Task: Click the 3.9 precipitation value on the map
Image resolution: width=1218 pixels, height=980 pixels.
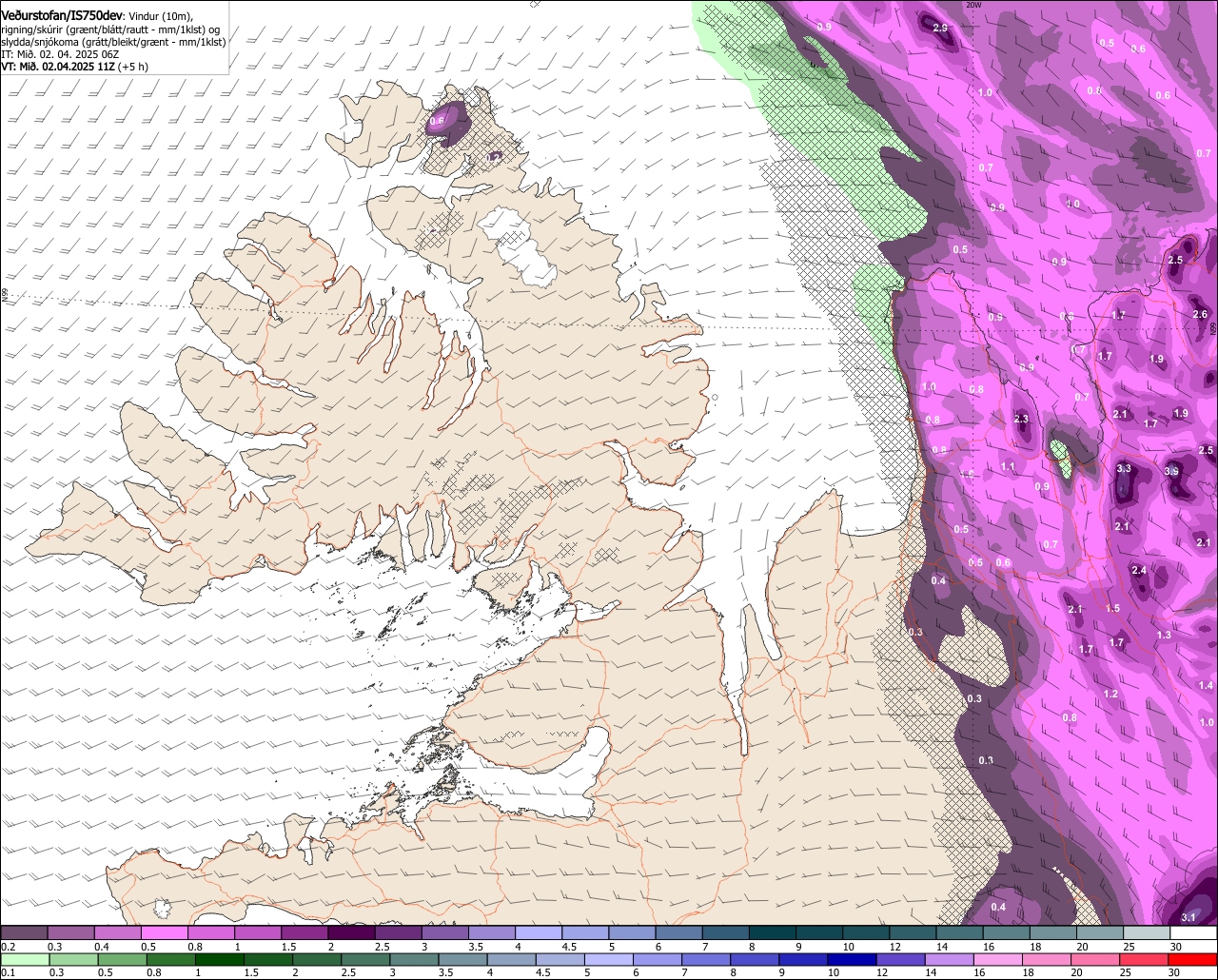Action: tap(1172, 471)
